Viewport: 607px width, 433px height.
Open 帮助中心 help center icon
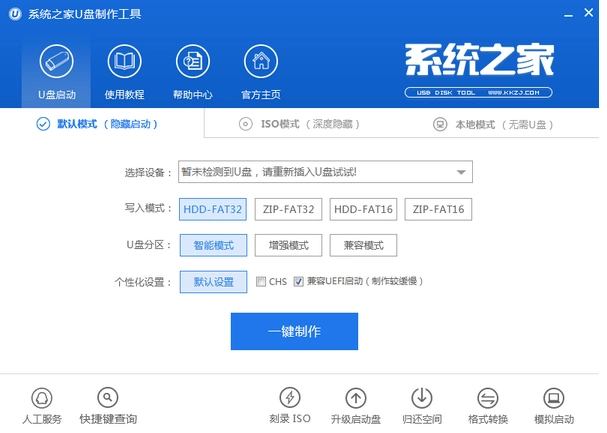(x=192, y=64)
